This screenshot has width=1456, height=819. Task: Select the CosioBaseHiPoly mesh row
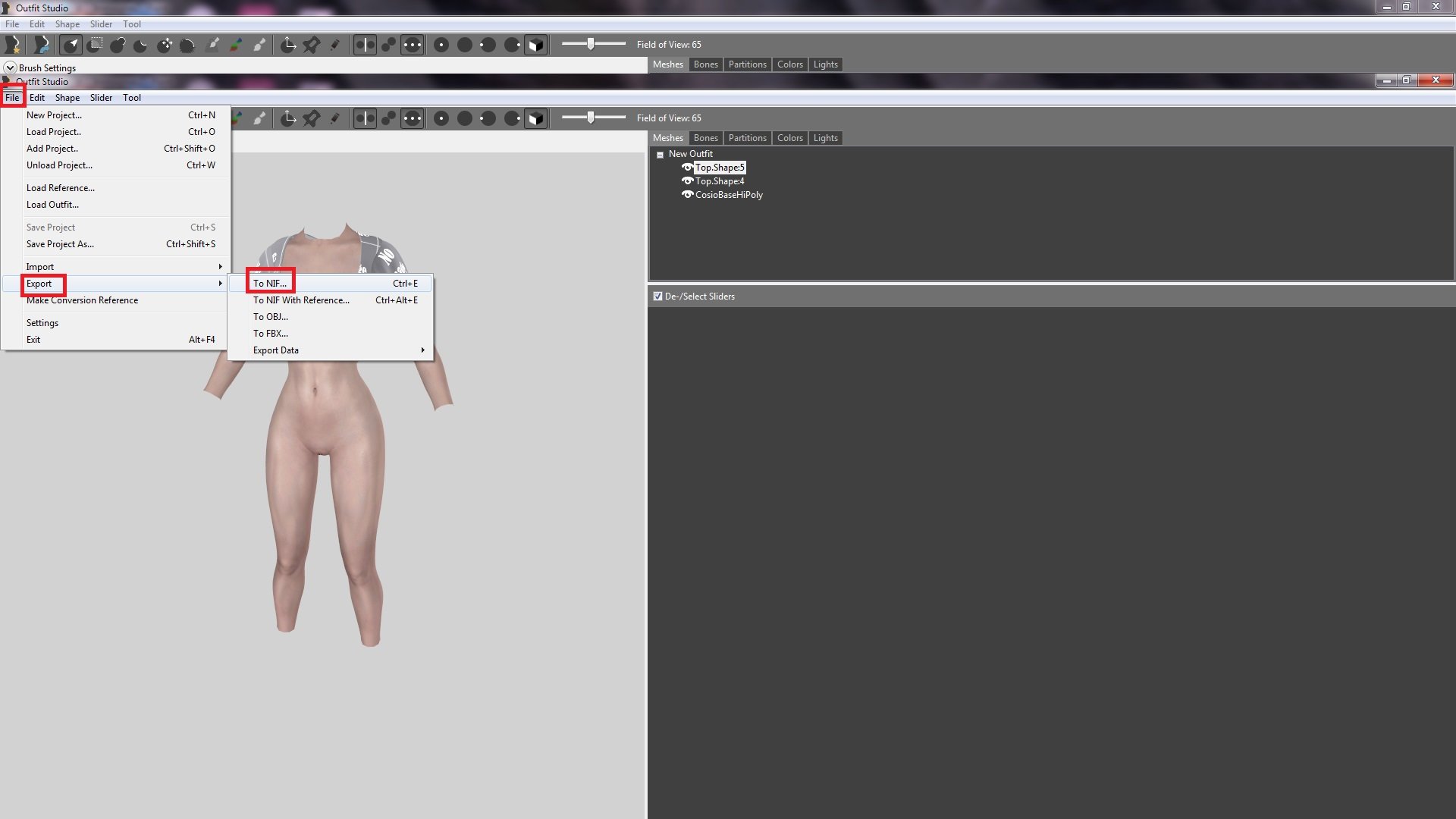(x=729, y=195)
